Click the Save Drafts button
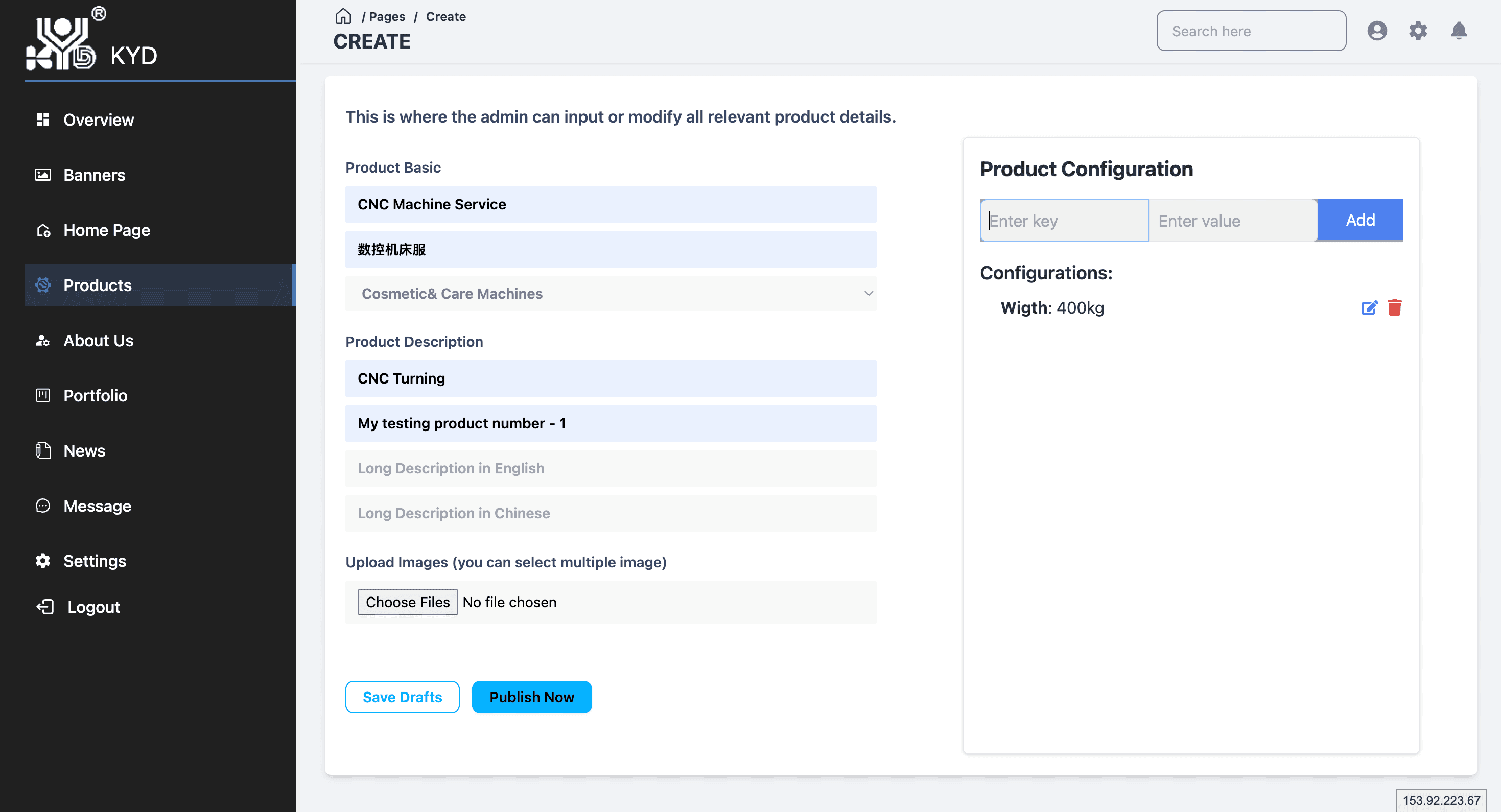 tap(402, 697)
